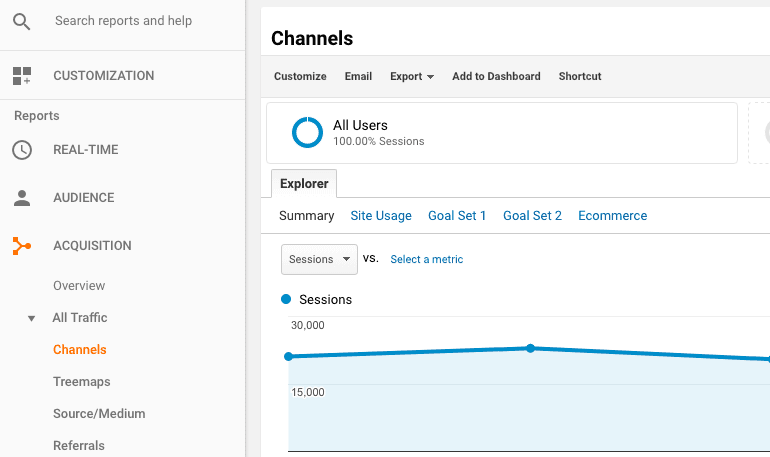Open the Ecommerce metric group tab

(x=612, y=215)
